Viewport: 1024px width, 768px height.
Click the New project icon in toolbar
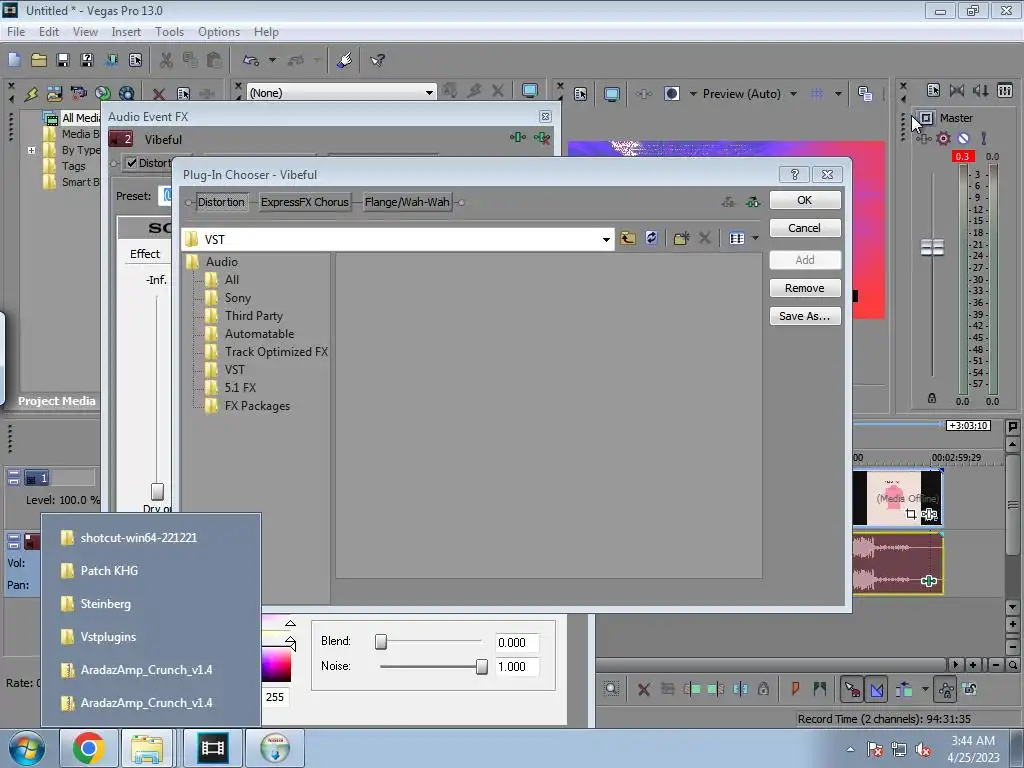pyautogui.click(x=14, y=60)
